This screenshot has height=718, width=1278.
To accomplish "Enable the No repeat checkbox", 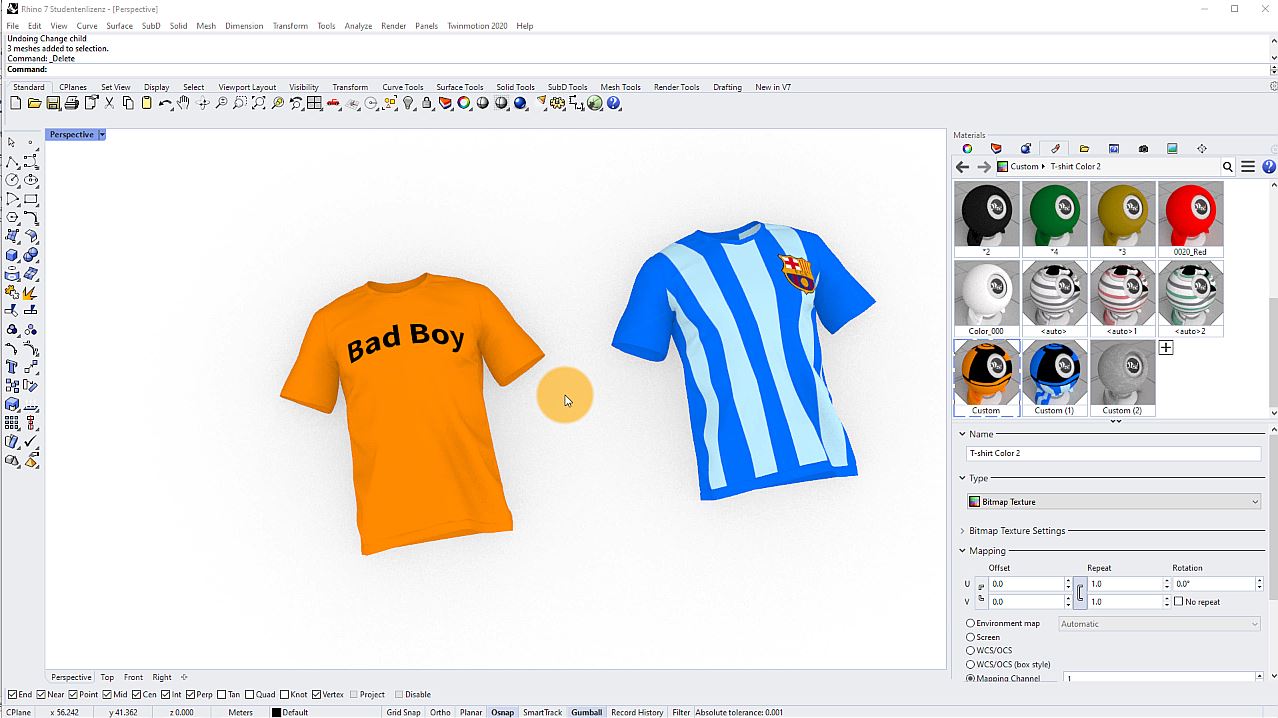I will 1179,602.
